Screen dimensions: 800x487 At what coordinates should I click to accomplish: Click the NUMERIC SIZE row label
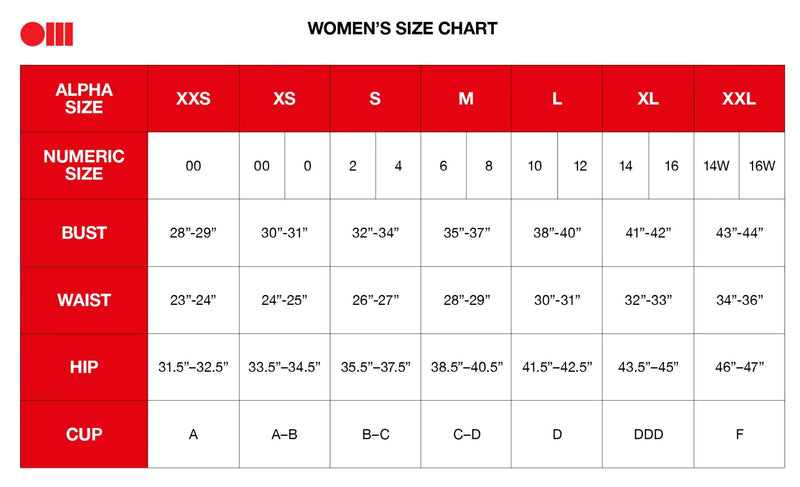84,165
